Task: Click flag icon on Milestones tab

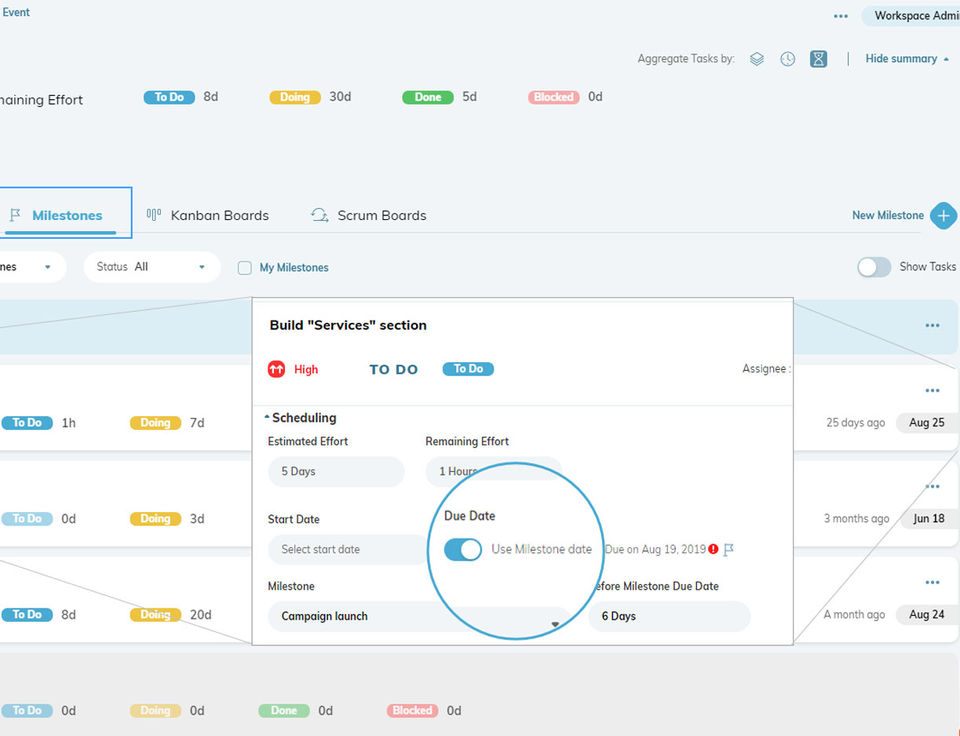Action: click(15, 215)
